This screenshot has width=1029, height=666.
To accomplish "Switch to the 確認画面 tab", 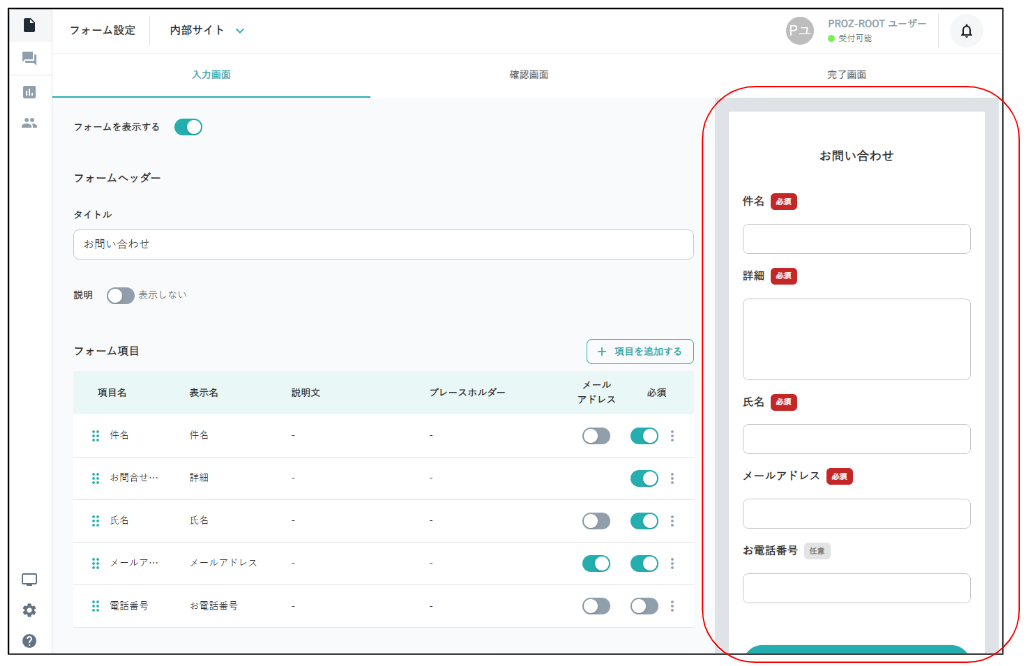I will coord(528,75).
